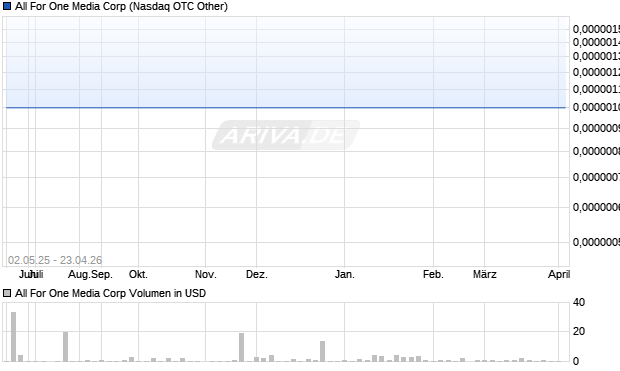Image resolution: width=620 pixels, height=371 pixels.
Task: Click the 'Dez.' axis label
Action: point(257,274)
